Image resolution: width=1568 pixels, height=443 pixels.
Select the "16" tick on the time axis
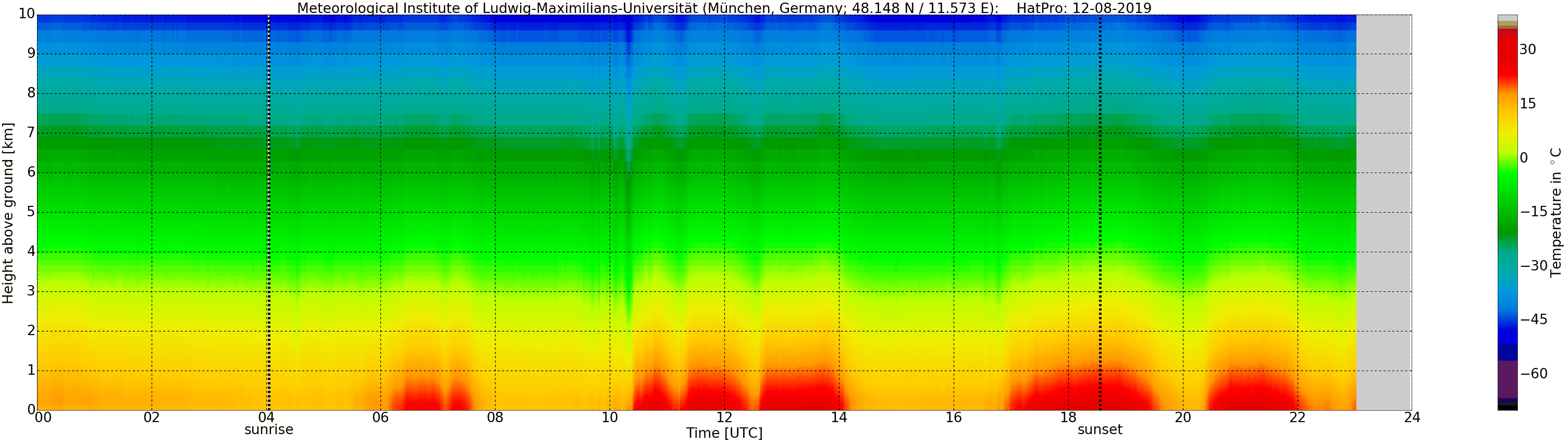[954, 417]
